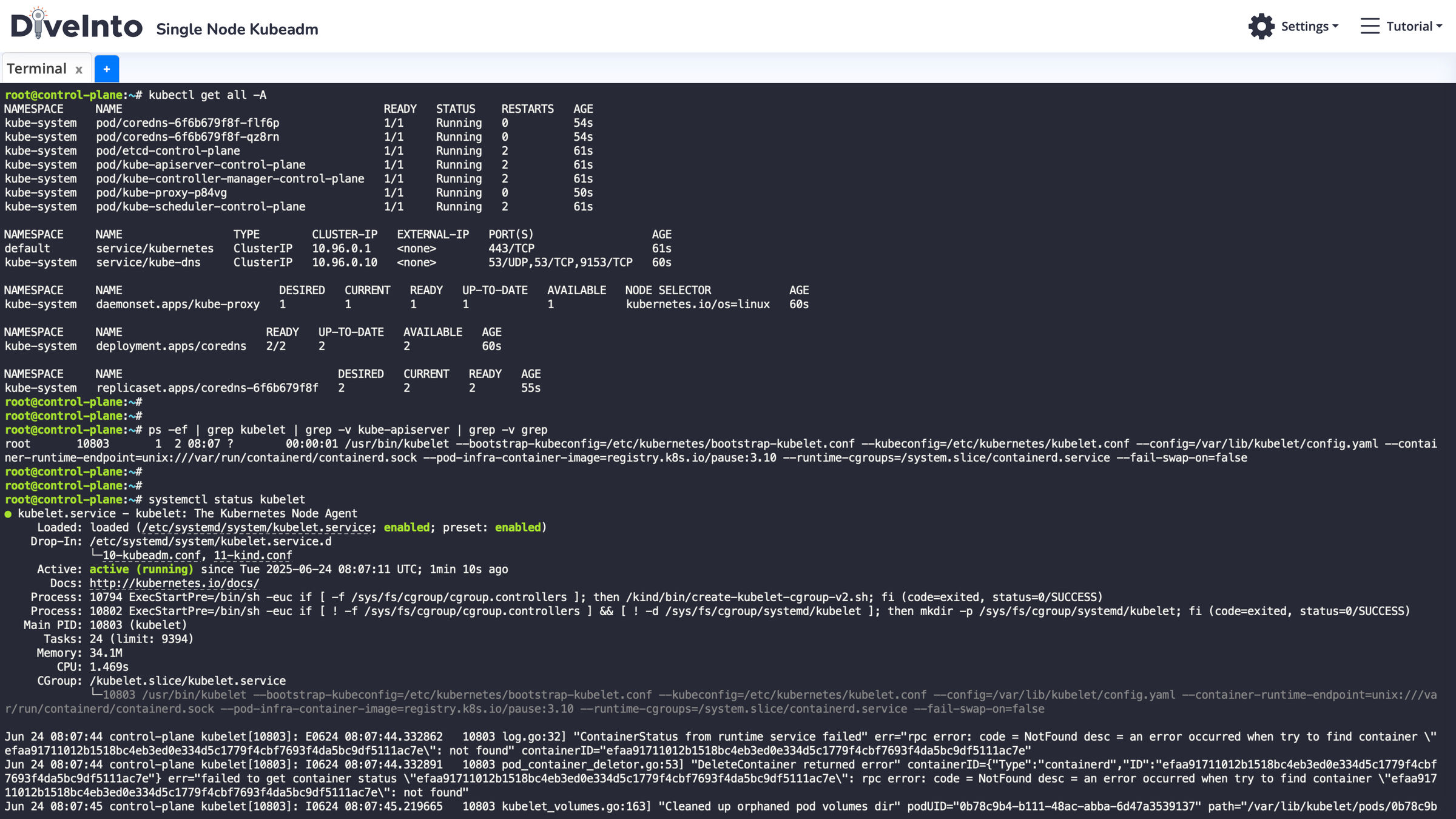Click the 10-kubeadm.conf drop-in link
This screenshot has height=819, width=1456.
[x=152, y=555]
